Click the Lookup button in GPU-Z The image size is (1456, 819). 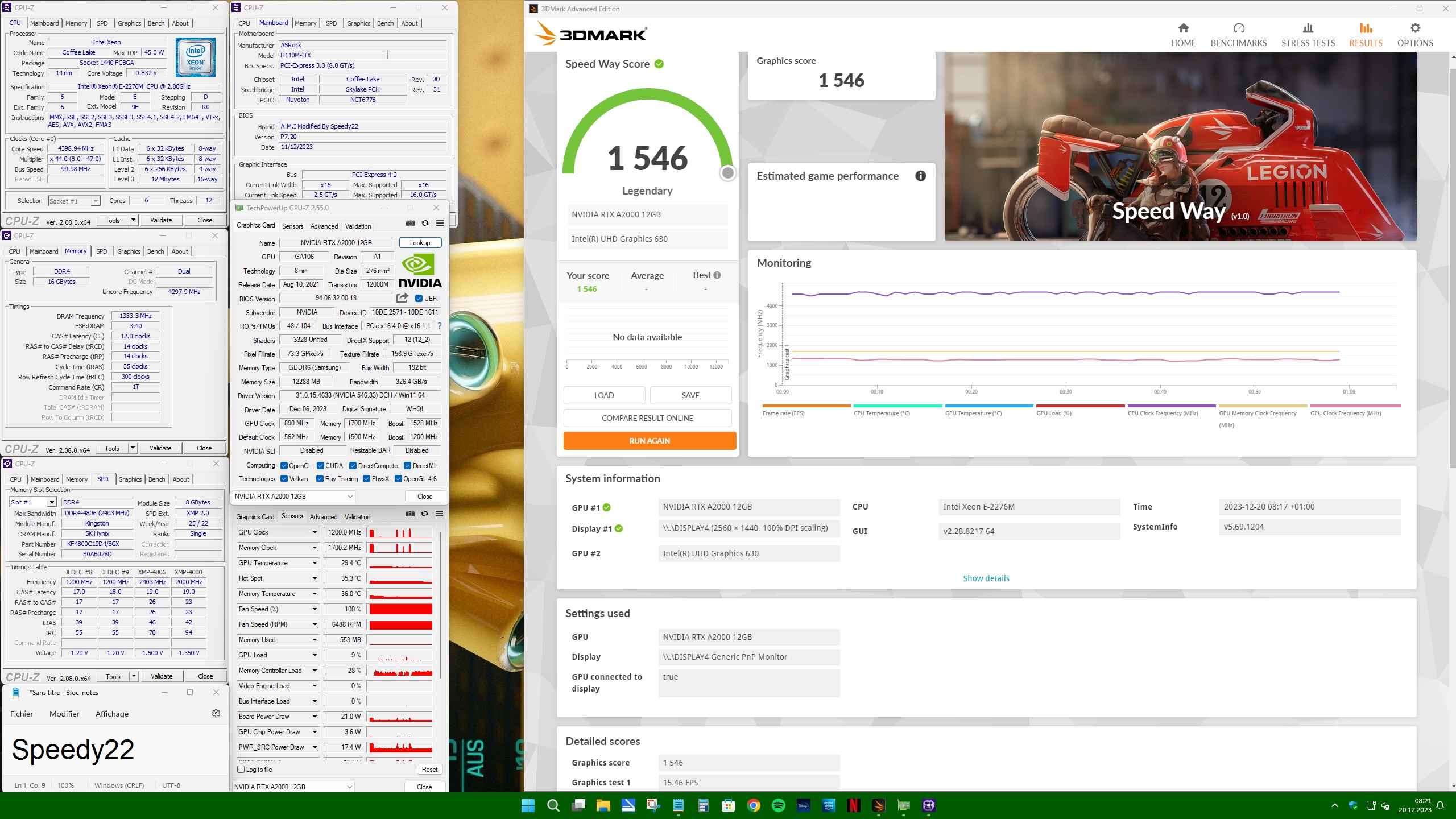(x=420, y=243)
